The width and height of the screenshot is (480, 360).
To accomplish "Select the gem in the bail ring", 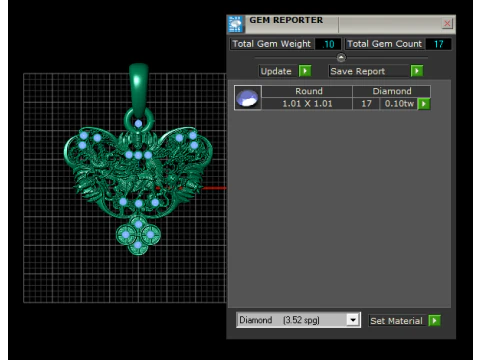I will coord(138,124).
